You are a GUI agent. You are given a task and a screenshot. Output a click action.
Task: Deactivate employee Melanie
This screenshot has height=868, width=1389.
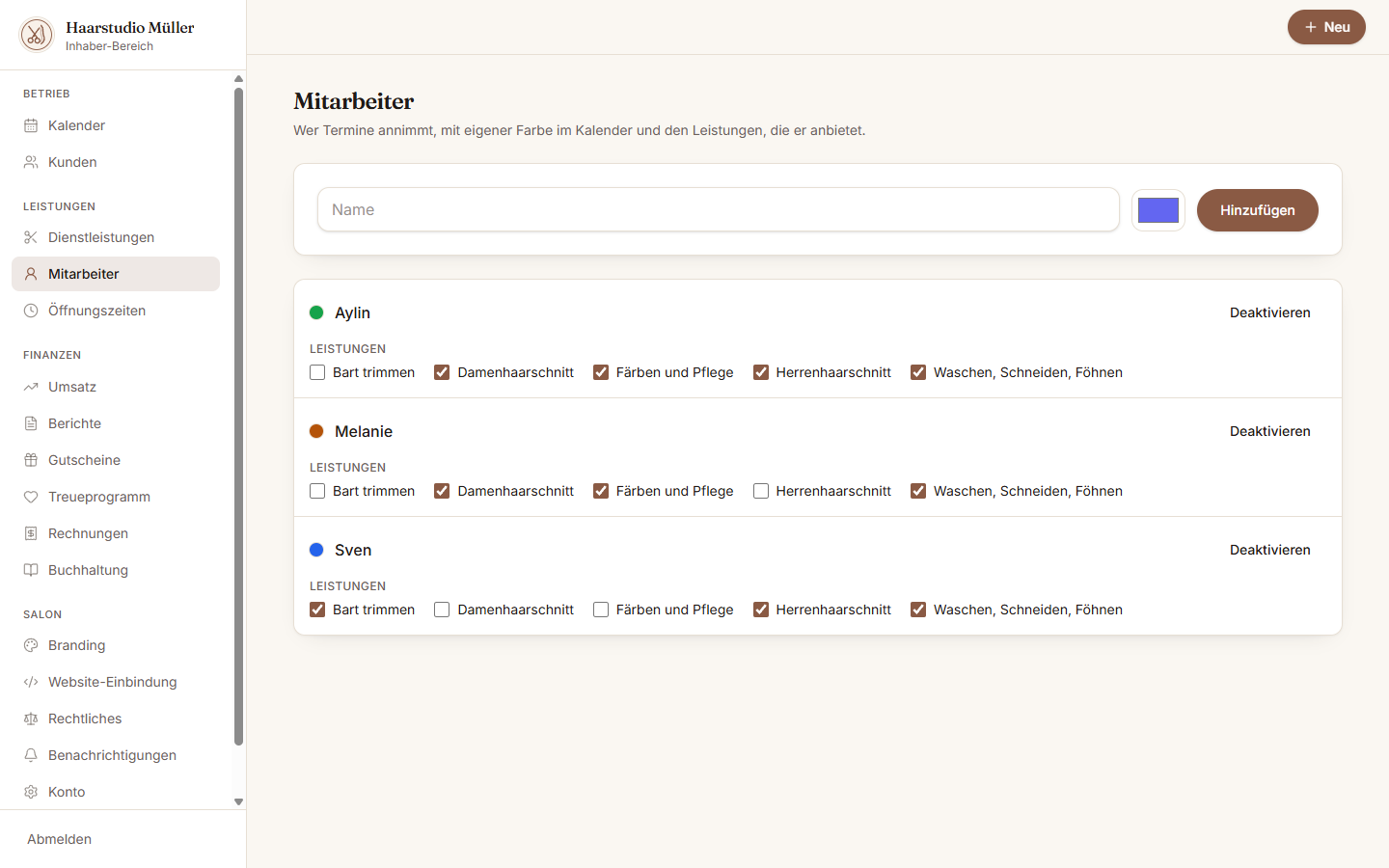tap(1269, 431)
